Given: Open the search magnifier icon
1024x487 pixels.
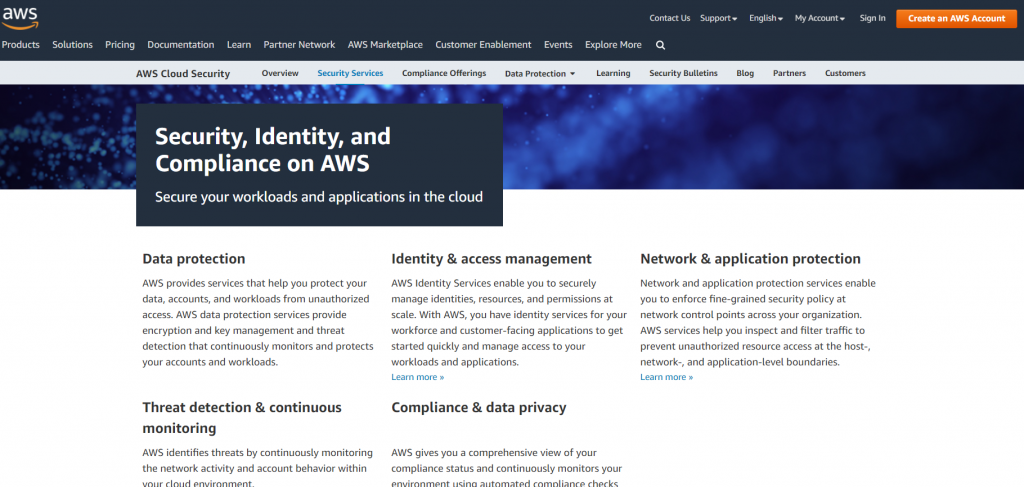Looking at the screenshot, I should [660, 45].
